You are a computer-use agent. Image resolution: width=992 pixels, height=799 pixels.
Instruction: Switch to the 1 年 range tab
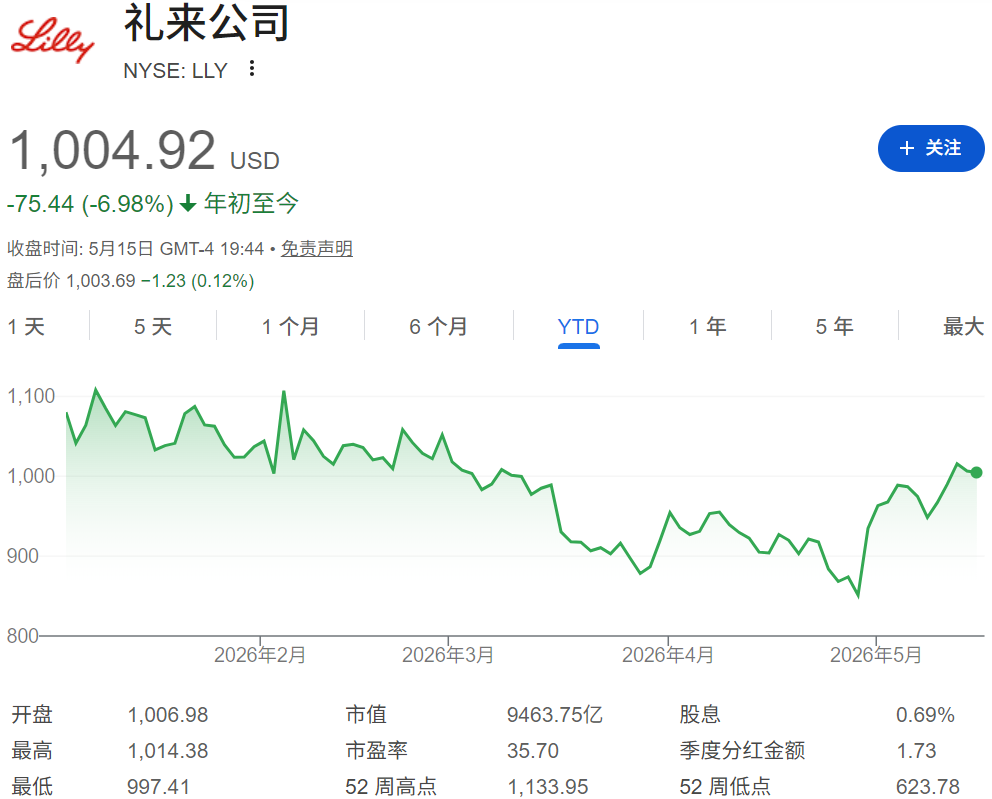tap(707, 326)
